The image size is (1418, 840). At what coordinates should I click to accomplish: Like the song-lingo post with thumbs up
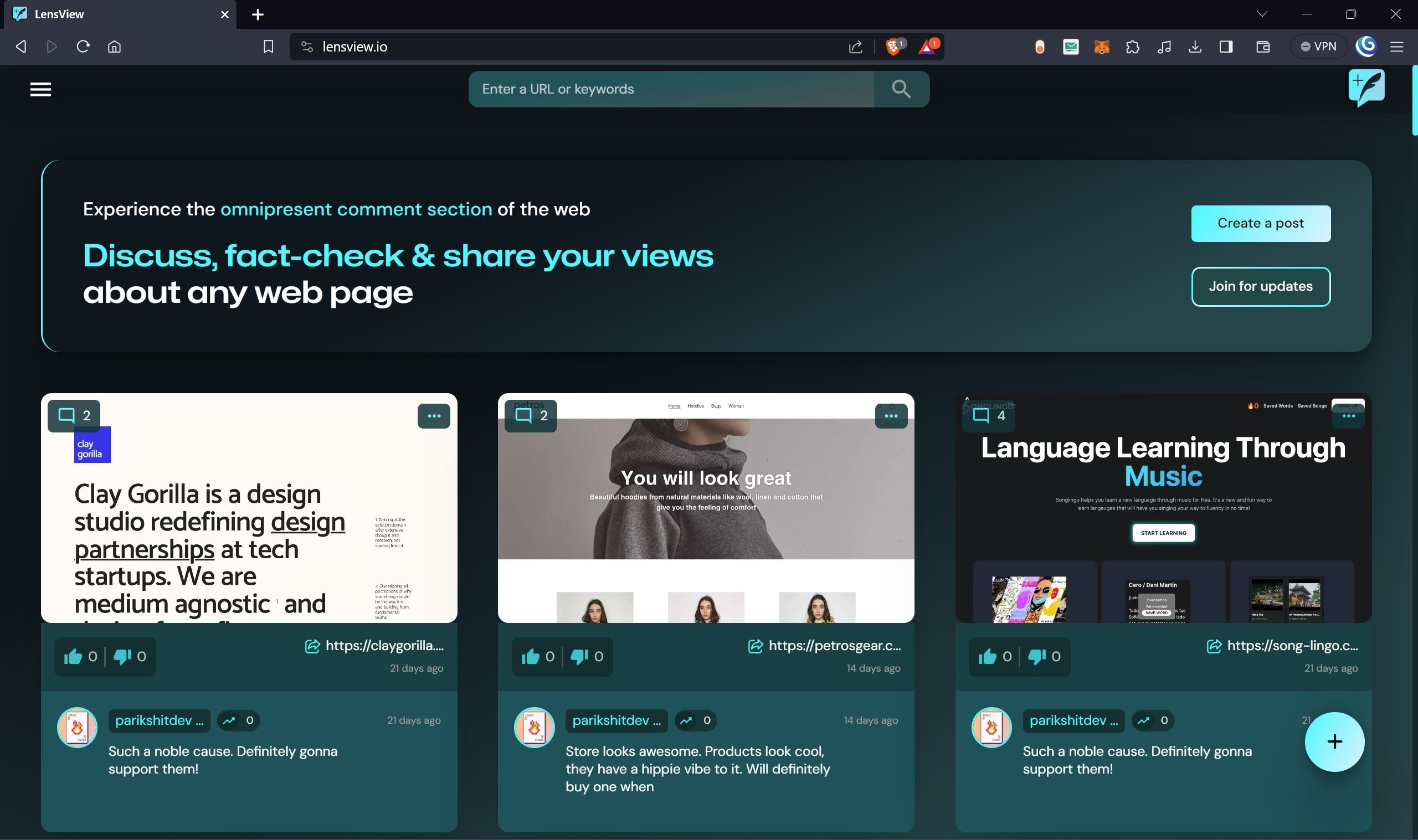987,657
